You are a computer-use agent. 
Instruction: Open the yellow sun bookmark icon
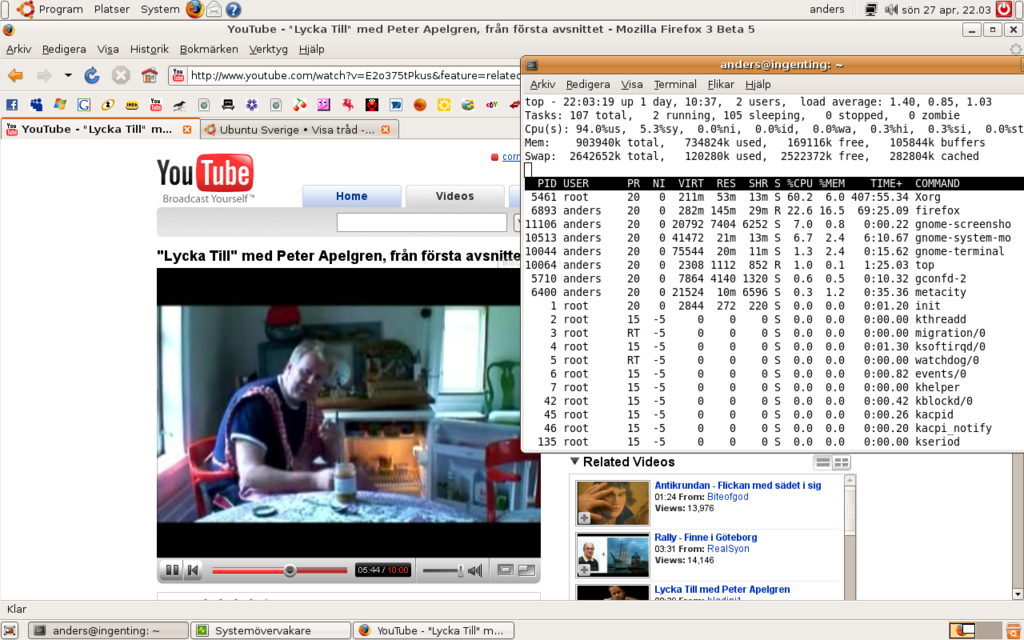coord(444,104)
